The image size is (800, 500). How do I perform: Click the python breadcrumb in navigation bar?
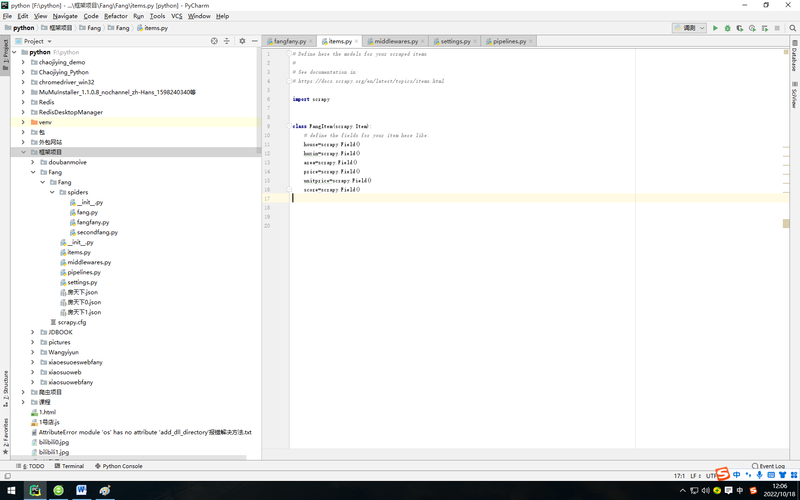click(x=20, y=28)
